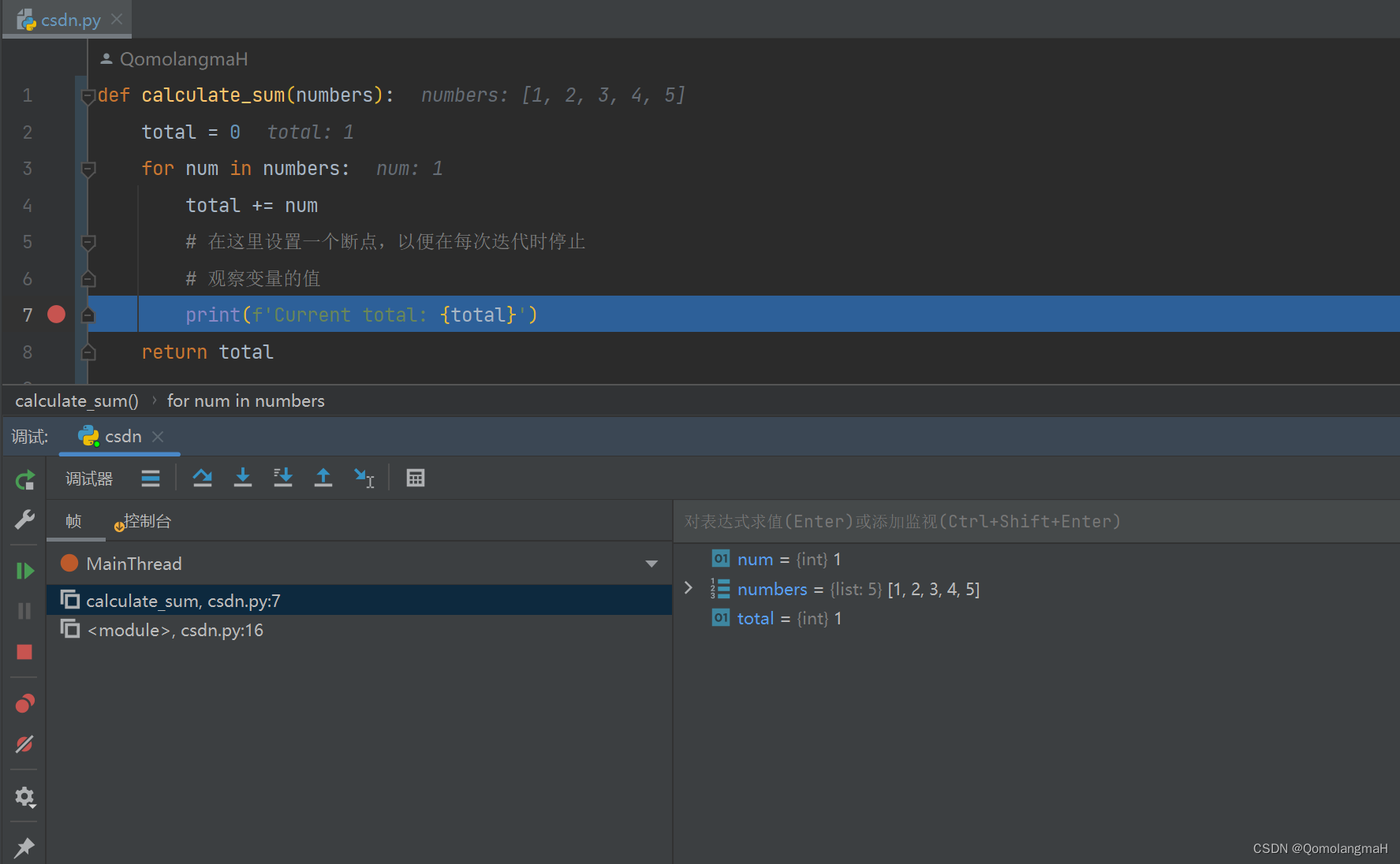Expand the numbers list variable

[689, 588]
